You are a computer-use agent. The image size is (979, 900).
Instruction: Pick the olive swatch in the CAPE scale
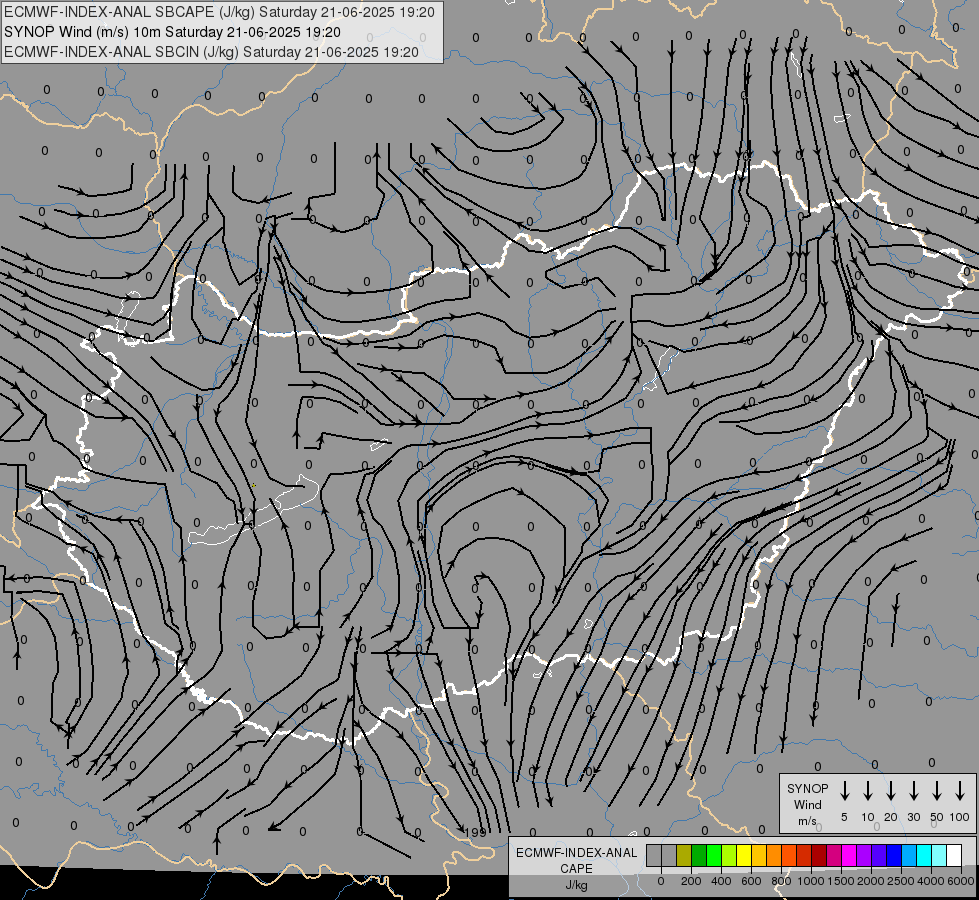tap(684, 856)
